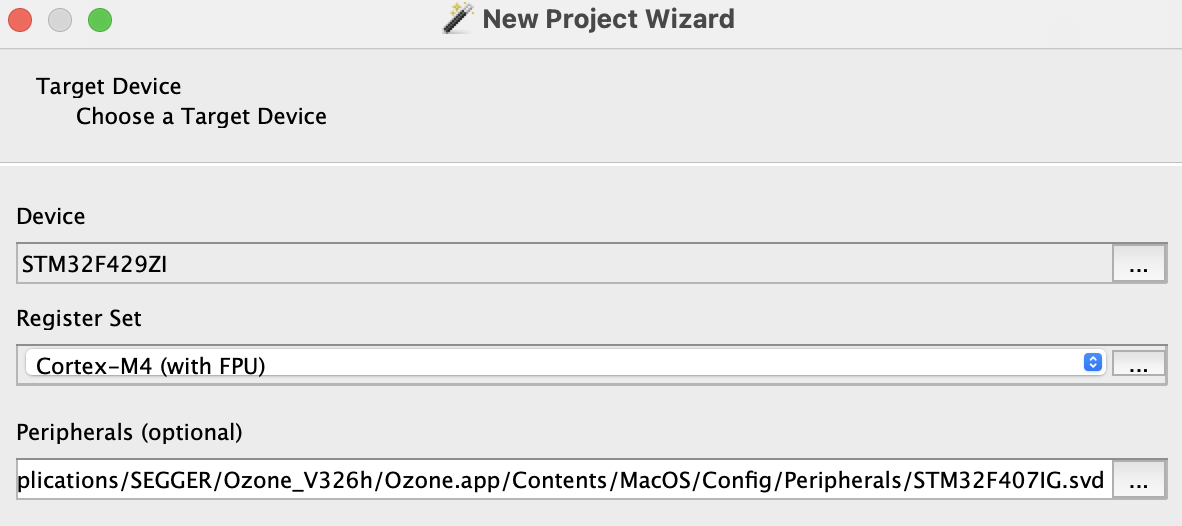Minimize the wizard with the gray button
Image resolution: width=1182 pixels, height=526 pixels.
point(60,20)
